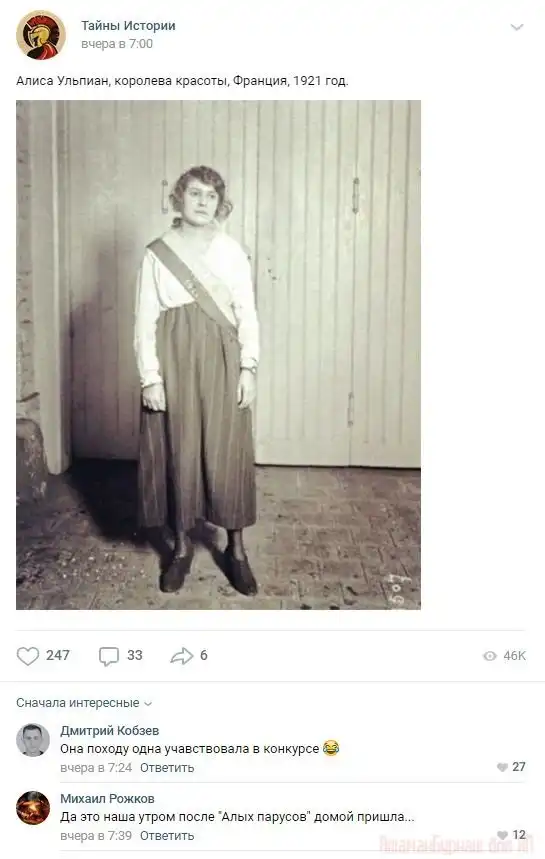Open Михаил Рожков's profile avatar
The image size is (545, 859).
(x=33, y=808)
